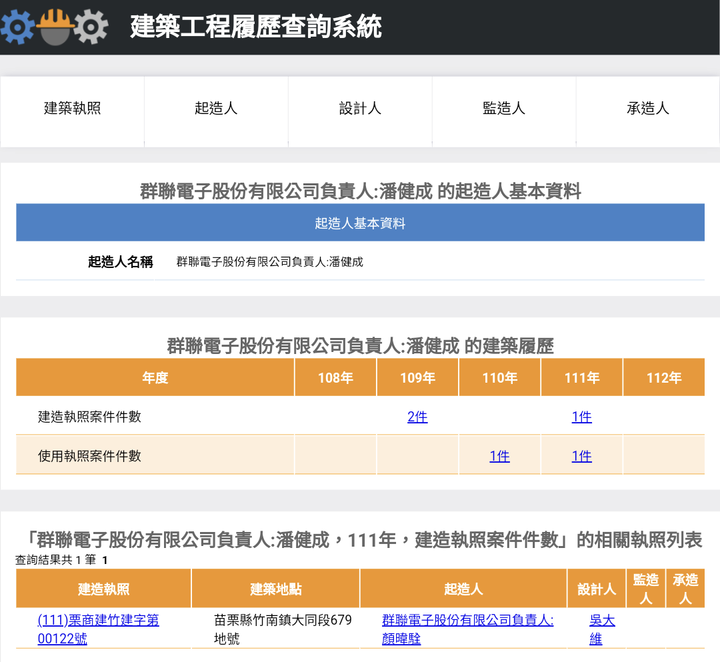Click the 108年 column header

[x=335, y=377]
